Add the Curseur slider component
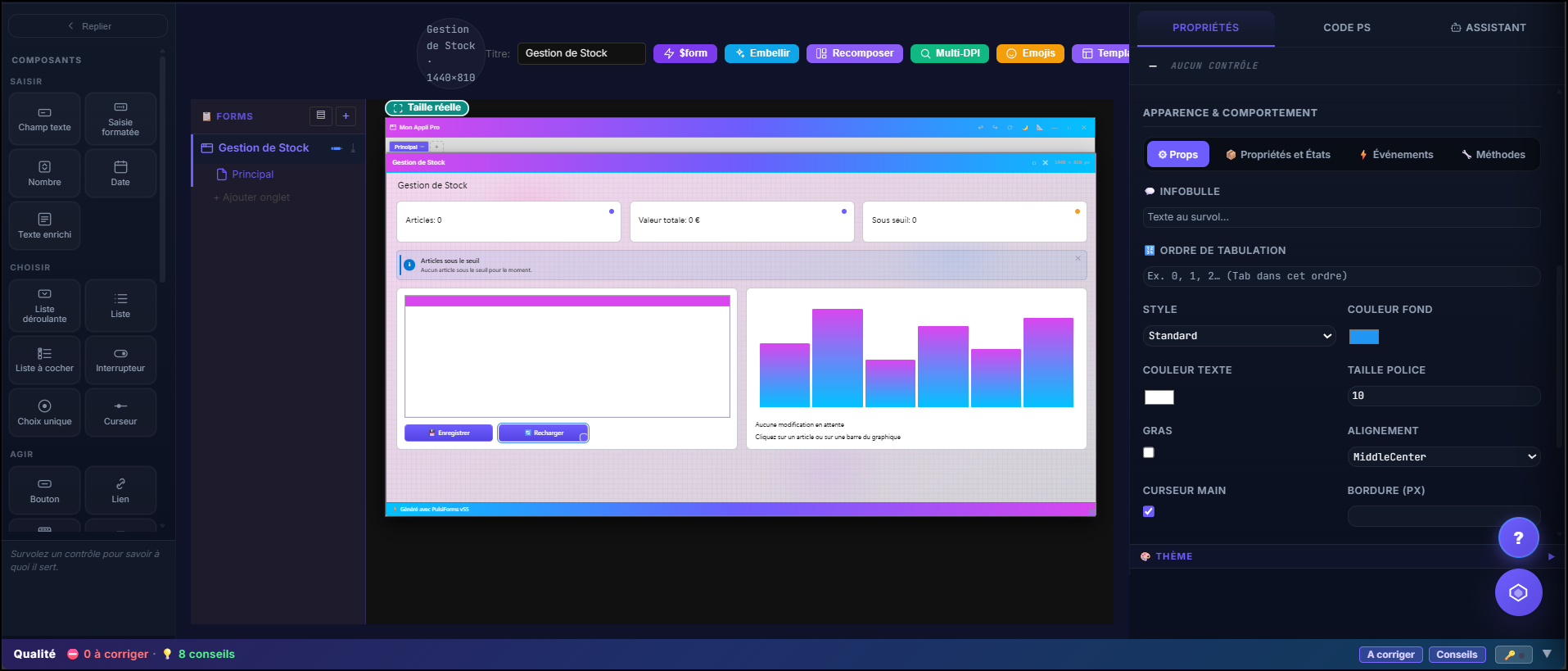 coord(120,412)
